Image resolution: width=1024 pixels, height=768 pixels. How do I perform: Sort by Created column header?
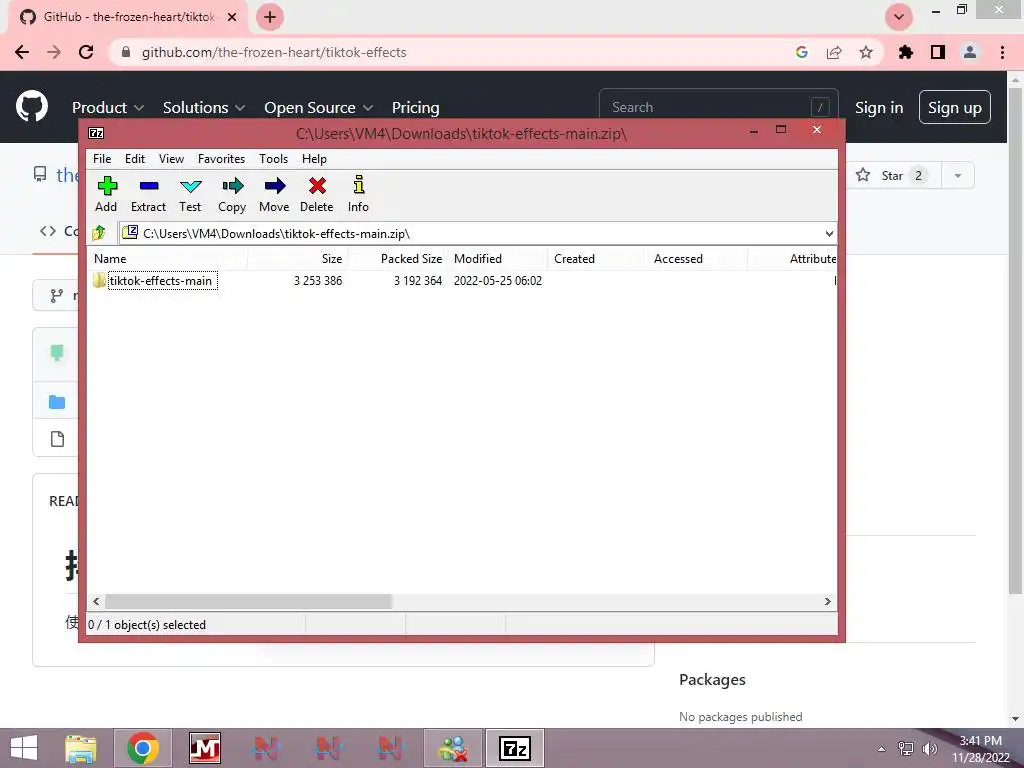tap(597, 259)
